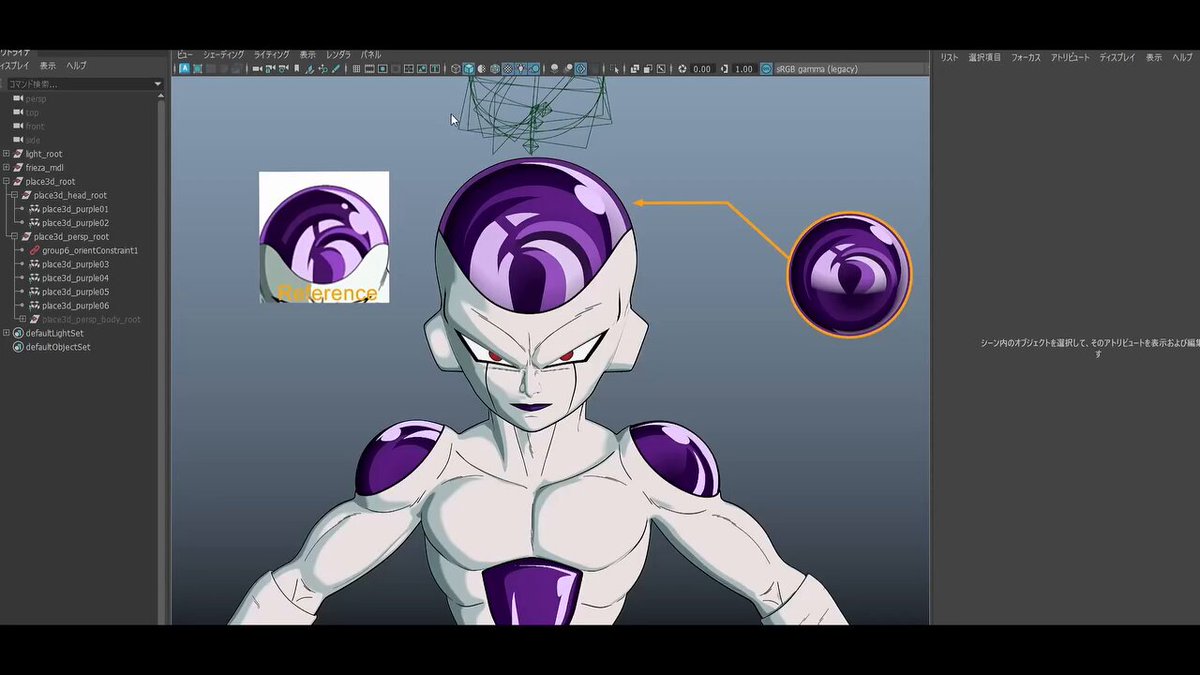Click the gamma icon beside 1.00

(x=724, y=69)
